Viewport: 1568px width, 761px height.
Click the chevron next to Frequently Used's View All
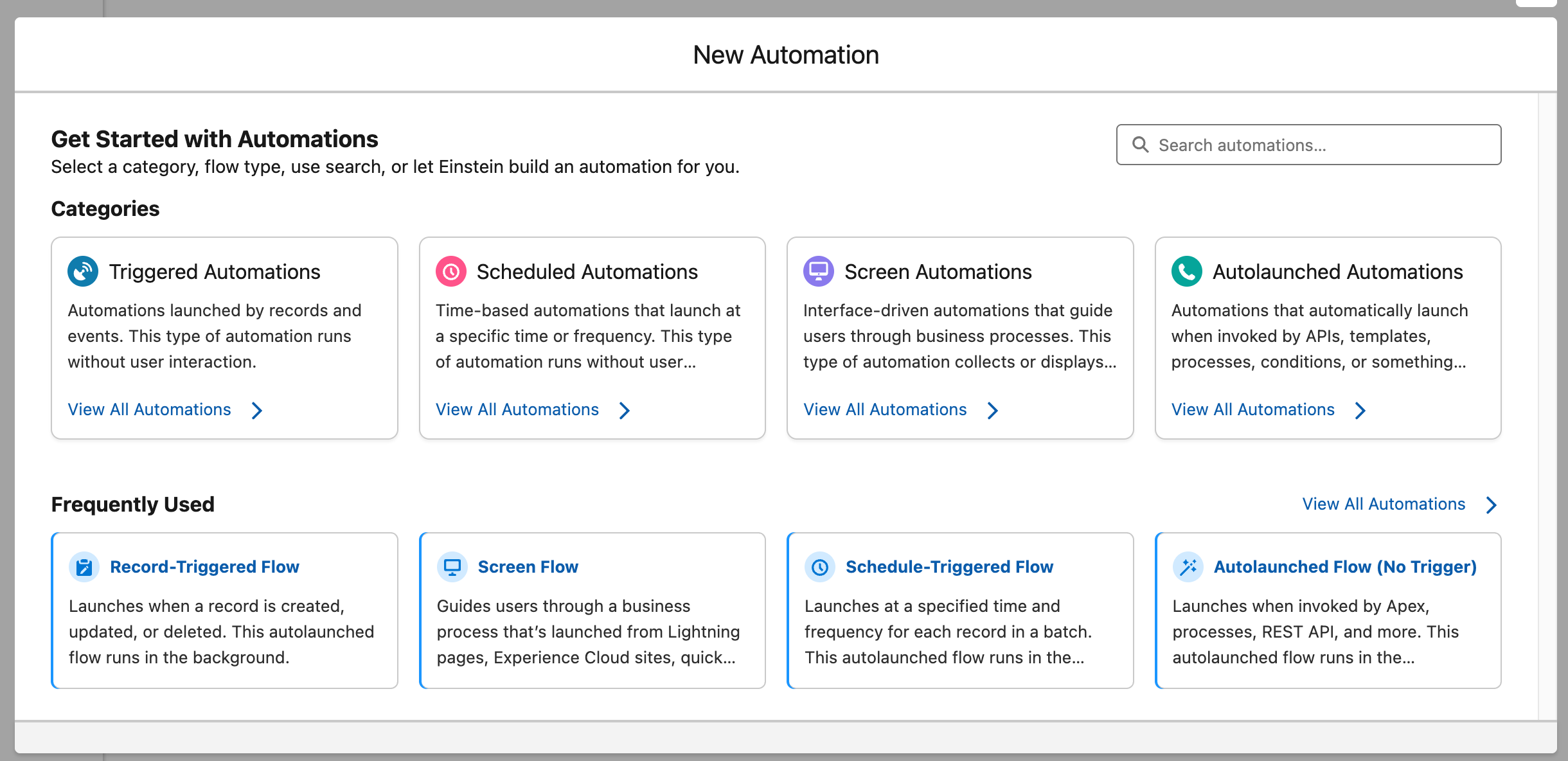pos(1492,505)
